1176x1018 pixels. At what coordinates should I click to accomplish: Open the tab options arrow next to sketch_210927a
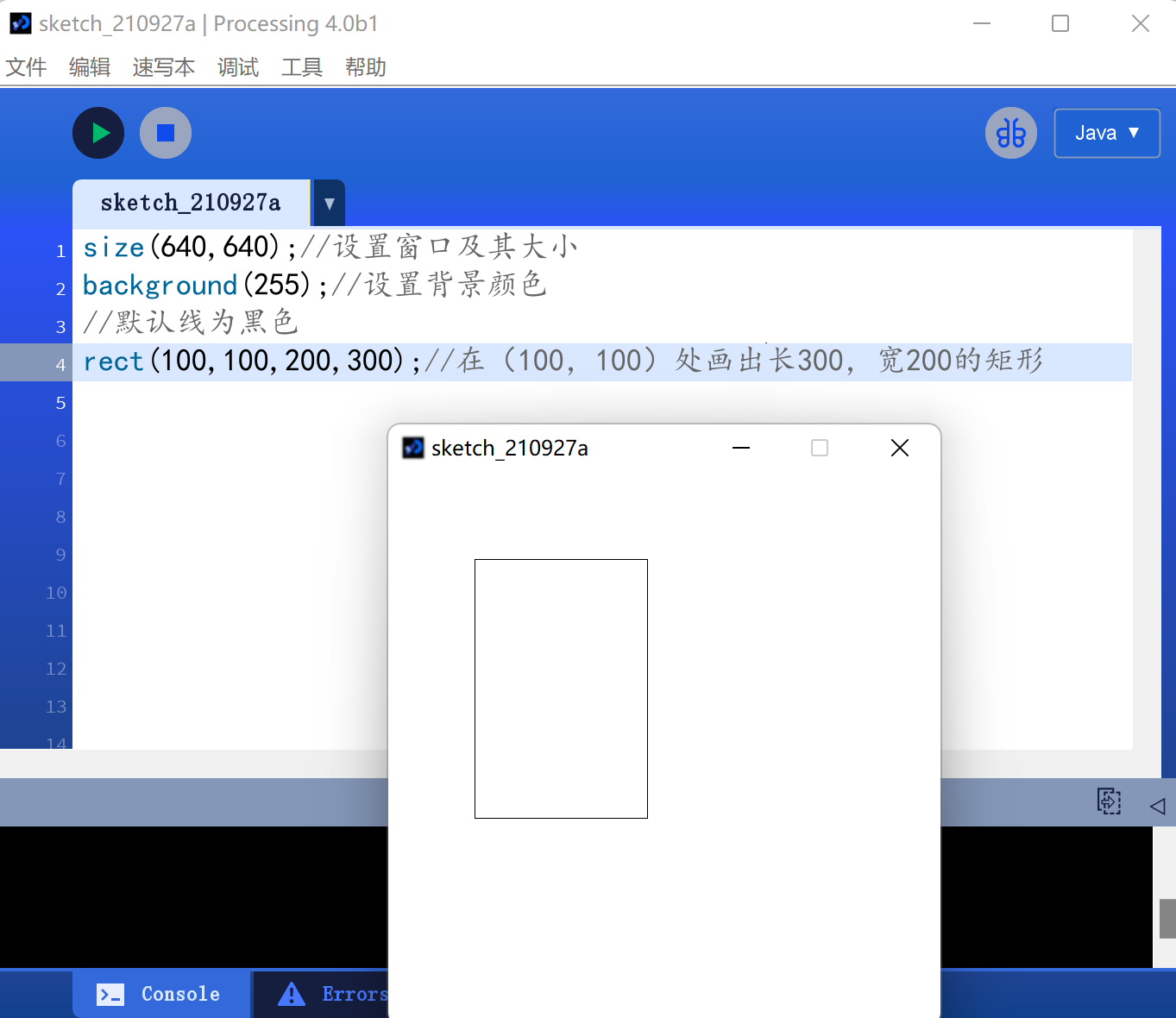click(x=329, y=204)
